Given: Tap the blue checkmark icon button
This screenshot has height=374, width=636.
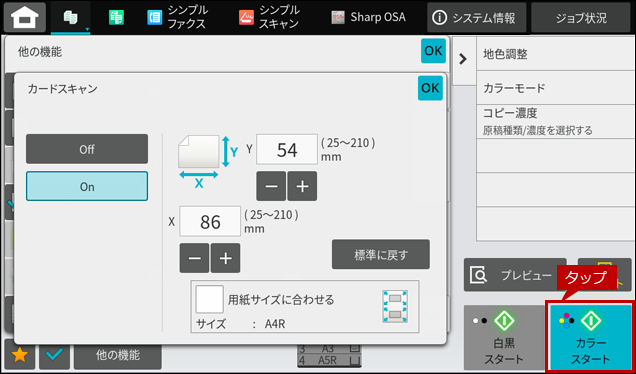Looking at the screenshot, I should [x=54, y=355].
